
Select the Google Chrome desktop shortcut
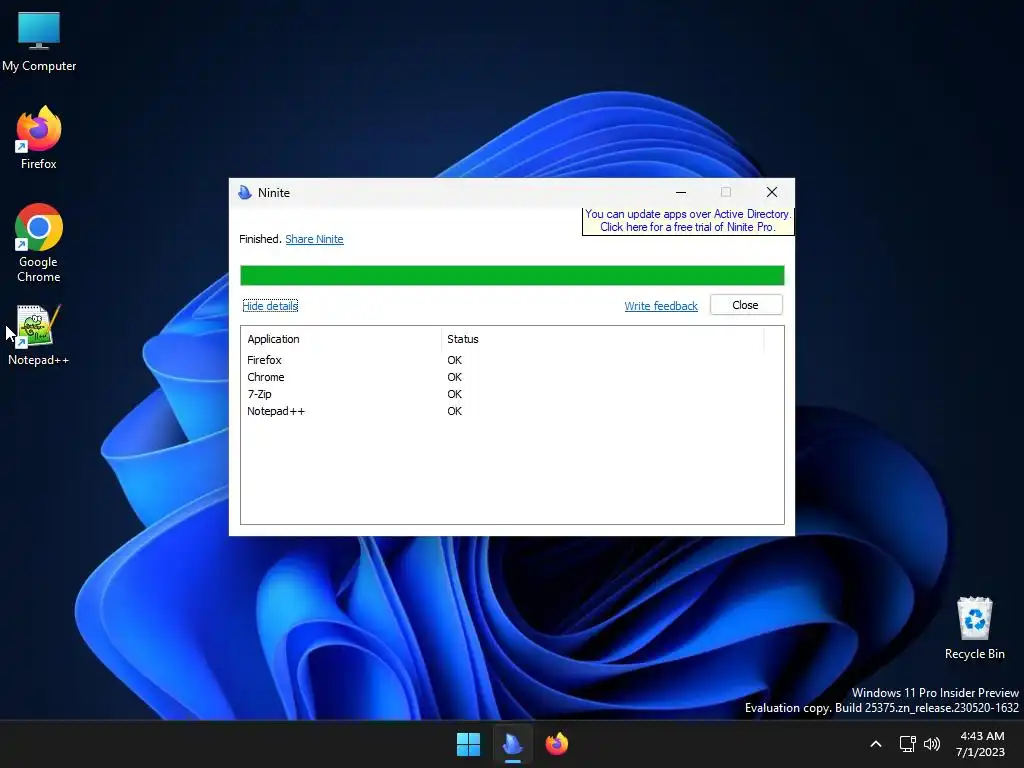(x=39, y=243)
